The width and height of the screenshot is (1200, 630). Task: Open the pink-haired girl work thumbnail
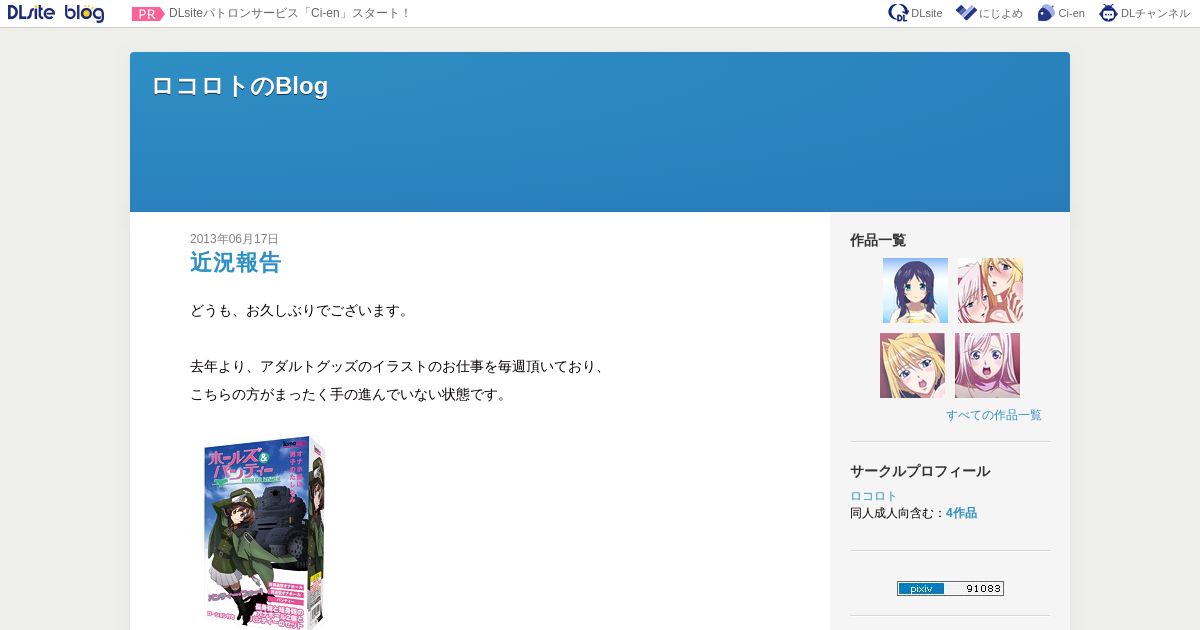click(987, 365)
